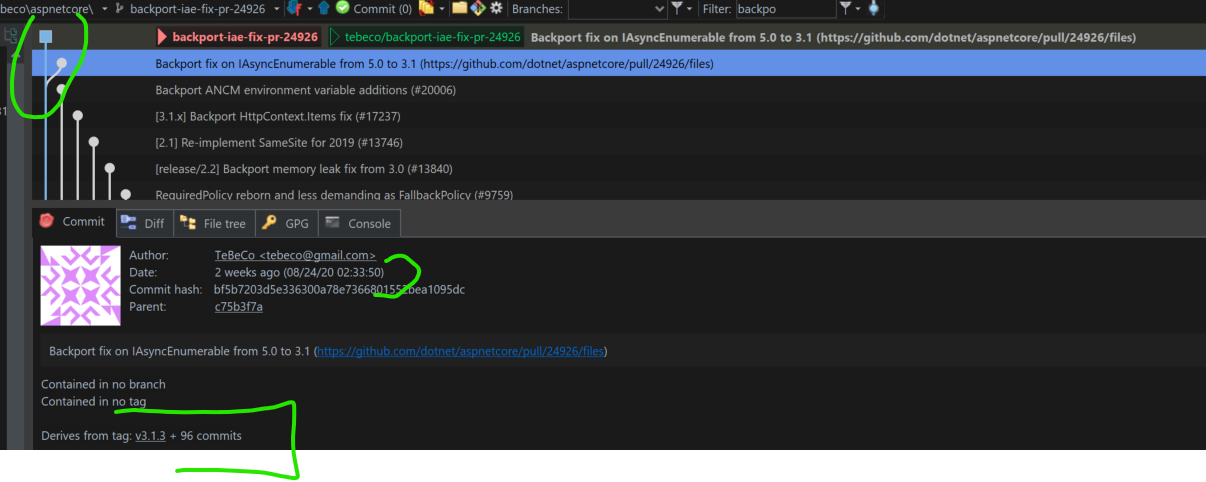Open the github.com pull/24926/files link in message
1206x482 pixels.
[461, 351]
